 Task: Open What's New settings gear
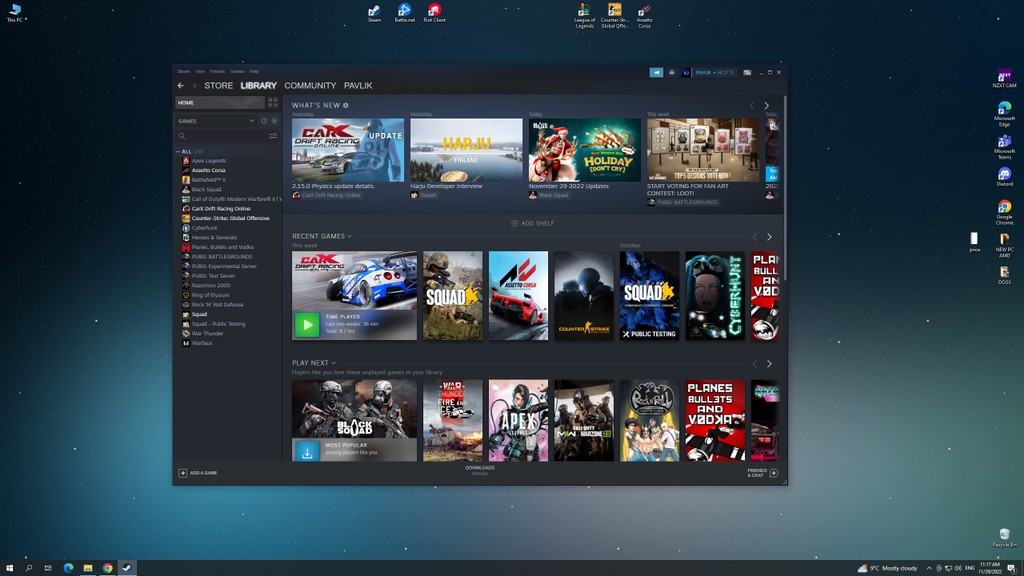pos(346,105)
